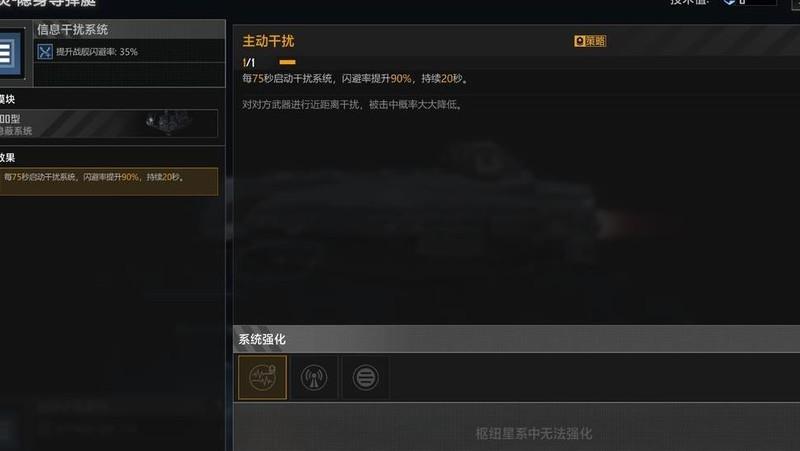Click the orange level progress bar
The image size is (800, 451).
287,62
